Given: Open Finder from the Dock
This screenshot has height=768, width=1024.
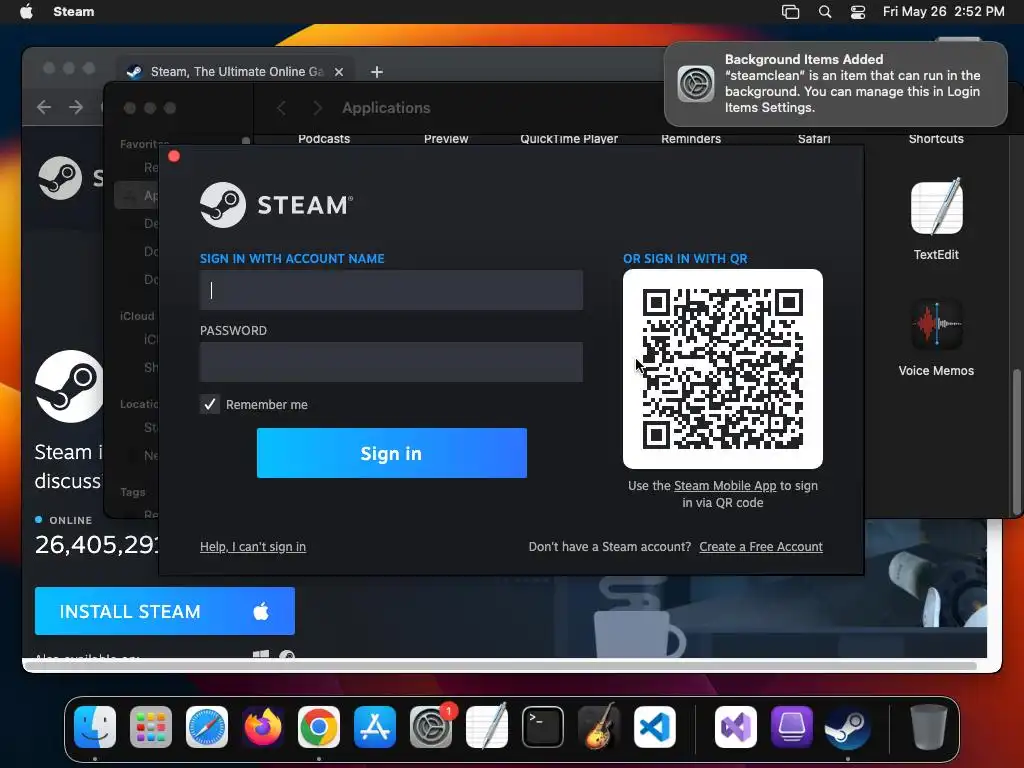Looking at the screenshot, I should [x=95, y=727].
